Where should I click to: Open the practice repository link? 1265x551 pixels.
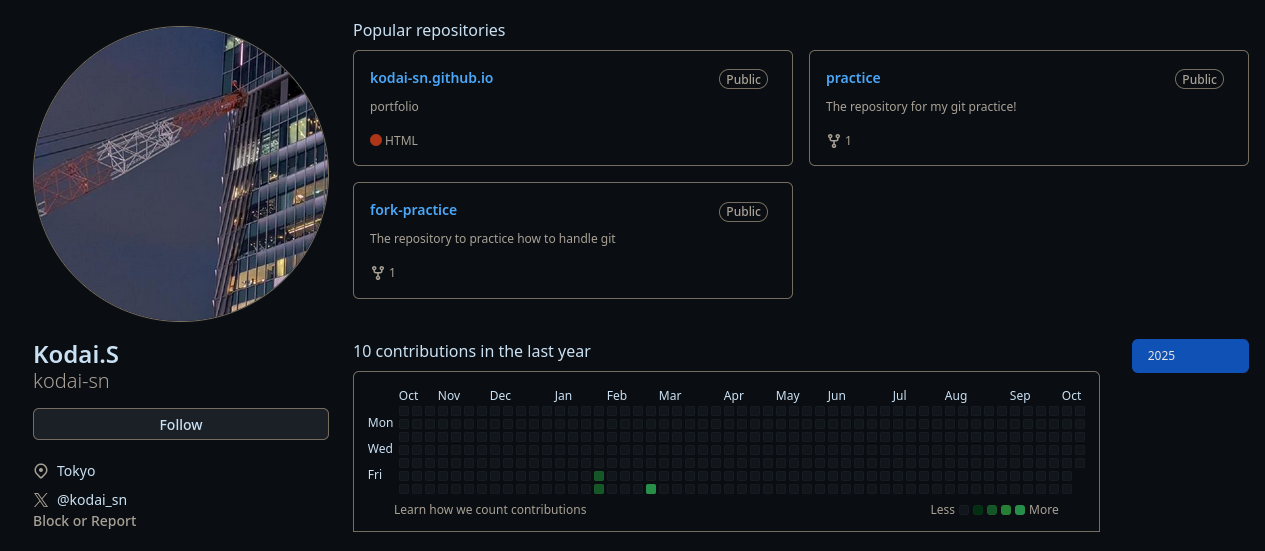coord(853,78)
